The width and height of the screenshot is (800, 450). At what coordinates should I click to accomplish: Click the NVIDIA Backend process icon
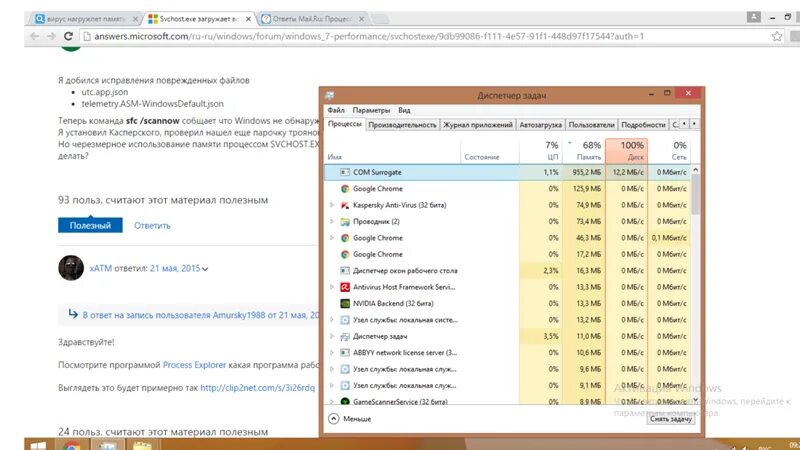pos(345,303)
